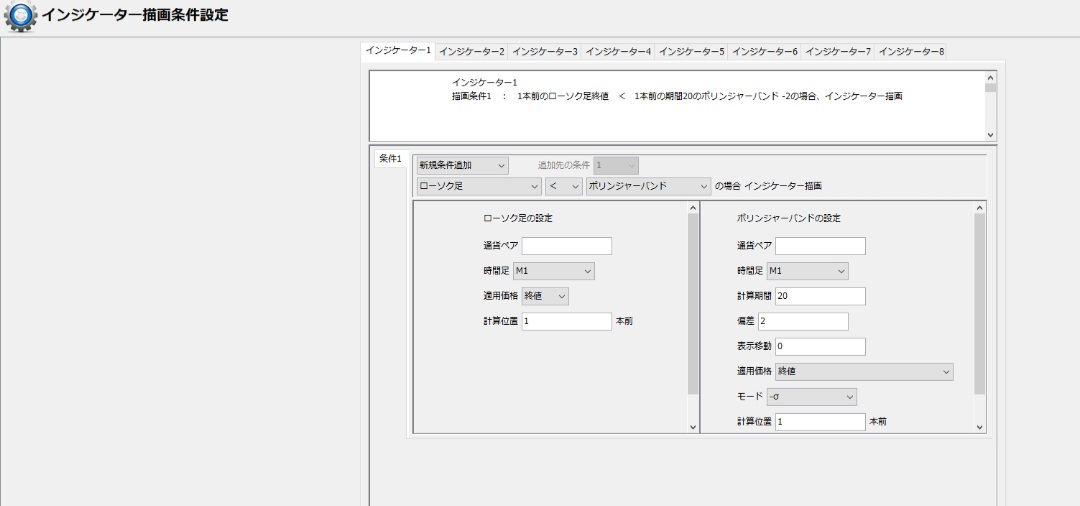Click ボリンジャーバンド panel scroll down arrow
The height and width of the screenshot is (506, 1080).
(x=980, y=427)
